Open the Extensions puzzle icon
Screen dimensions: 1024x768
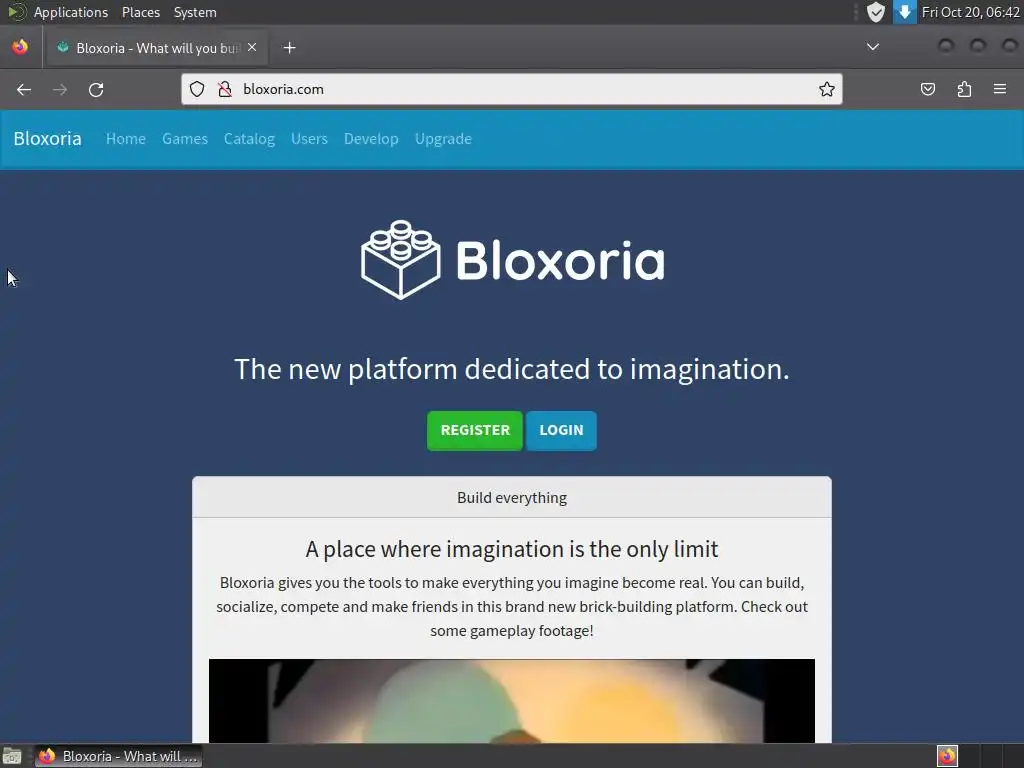point(964,89)
